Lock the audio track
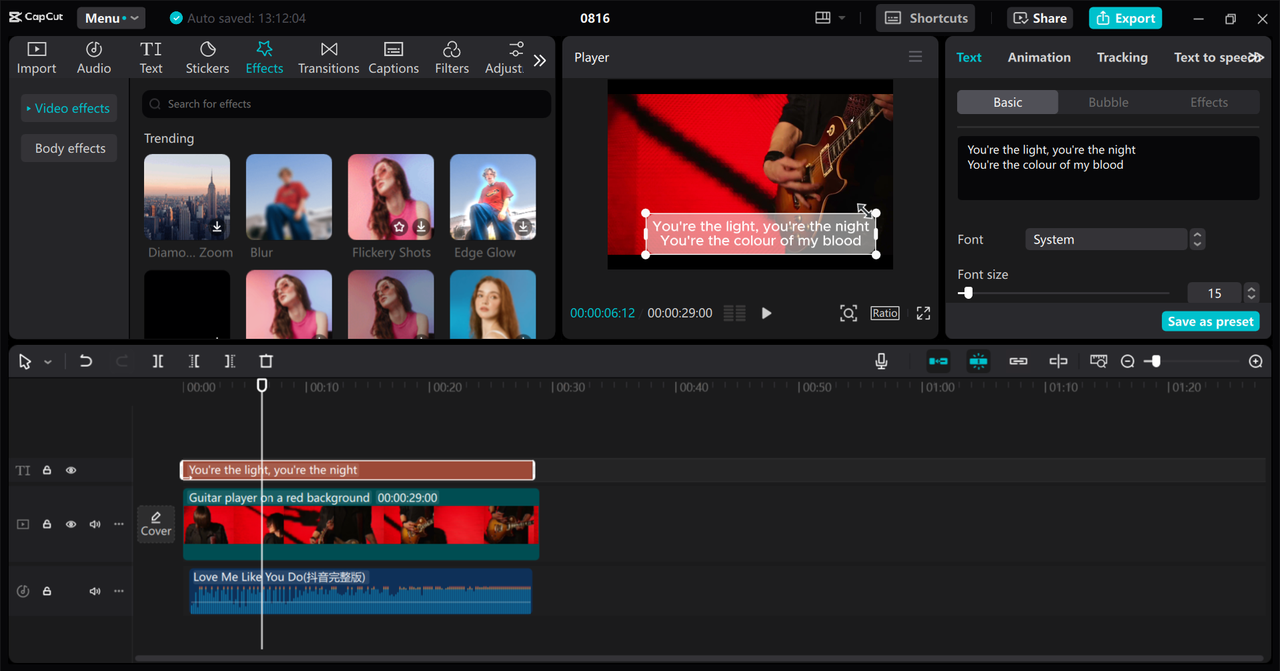 tap(47, 591)
